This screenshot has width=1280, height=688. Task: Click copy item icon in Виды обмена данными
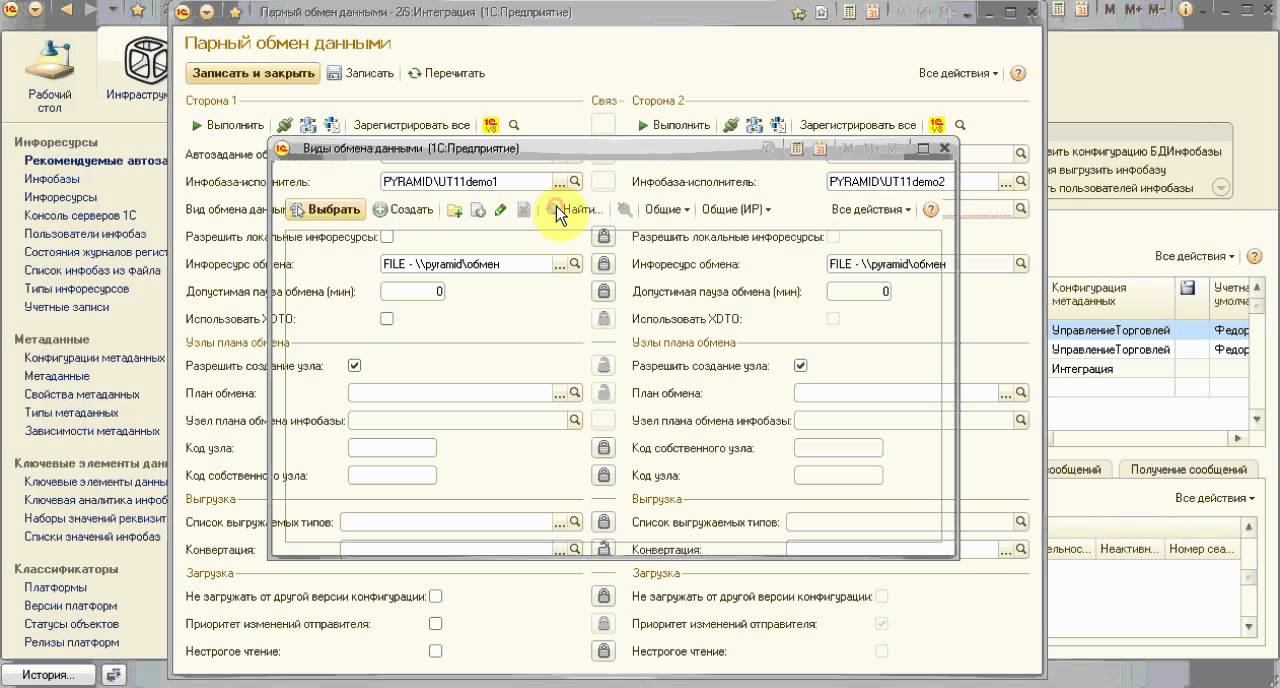tap(478, 210)
